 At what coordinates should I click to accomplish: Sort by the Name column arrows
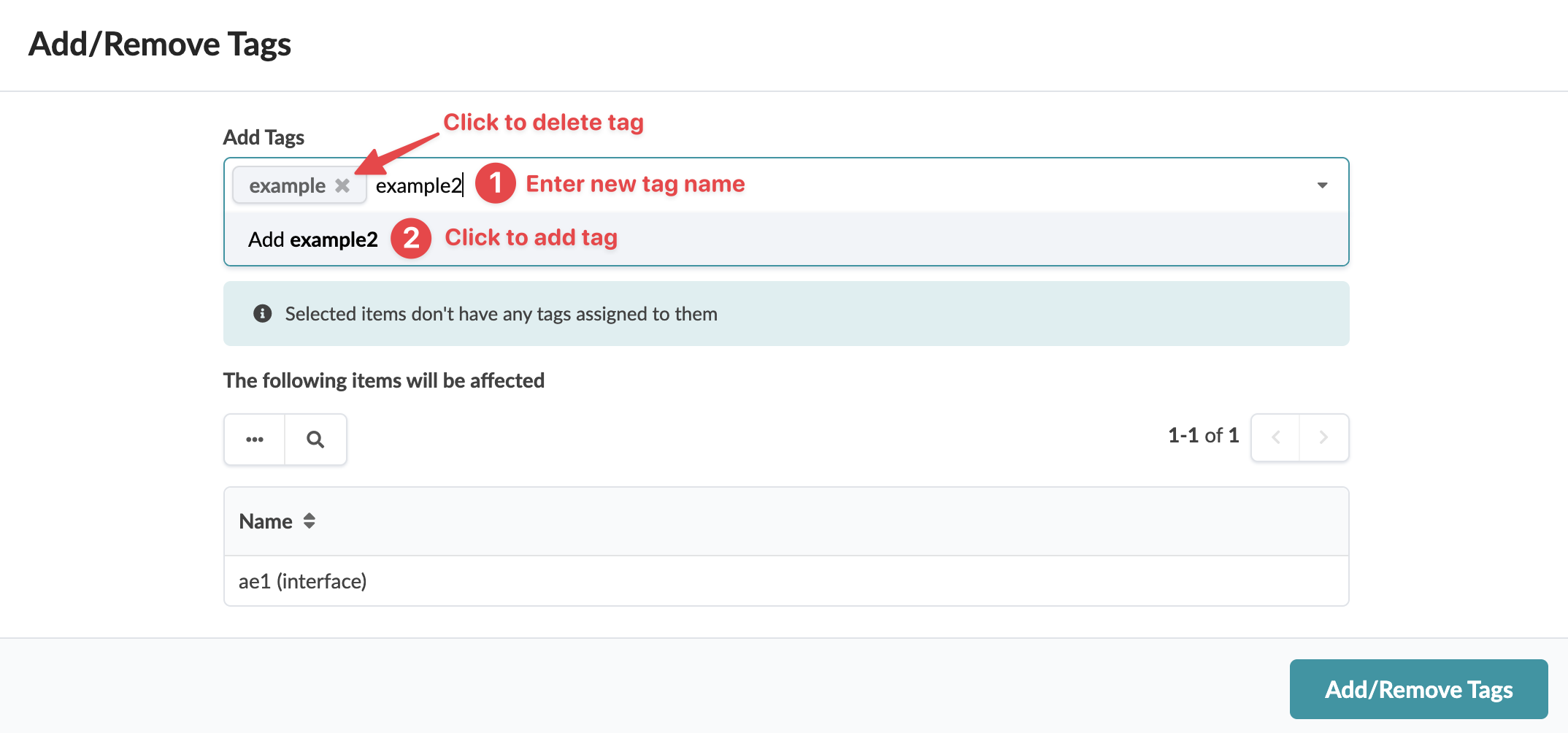point(310,521)
